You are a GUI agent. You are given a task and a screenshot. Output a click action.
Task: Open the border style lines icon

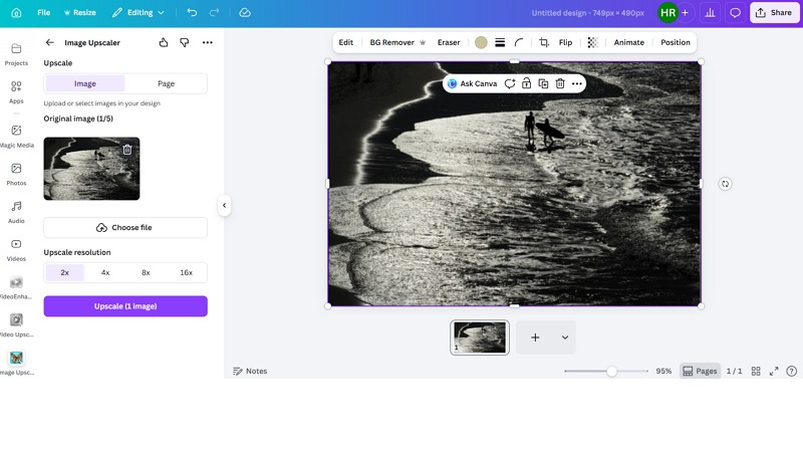pos(500,42)
